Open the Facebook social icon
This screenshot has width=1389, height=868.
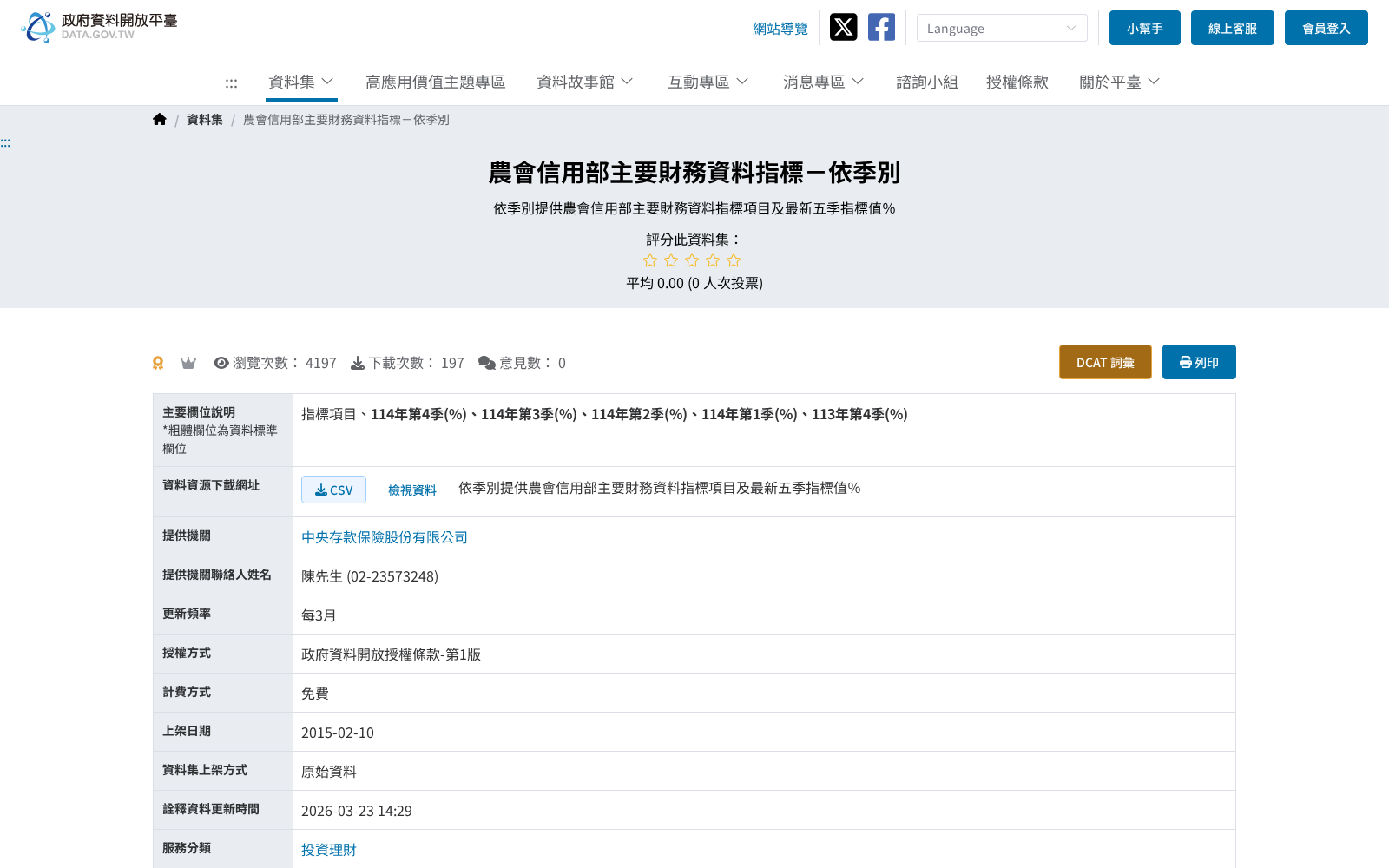pyautogui.click(x=881, y=28)
